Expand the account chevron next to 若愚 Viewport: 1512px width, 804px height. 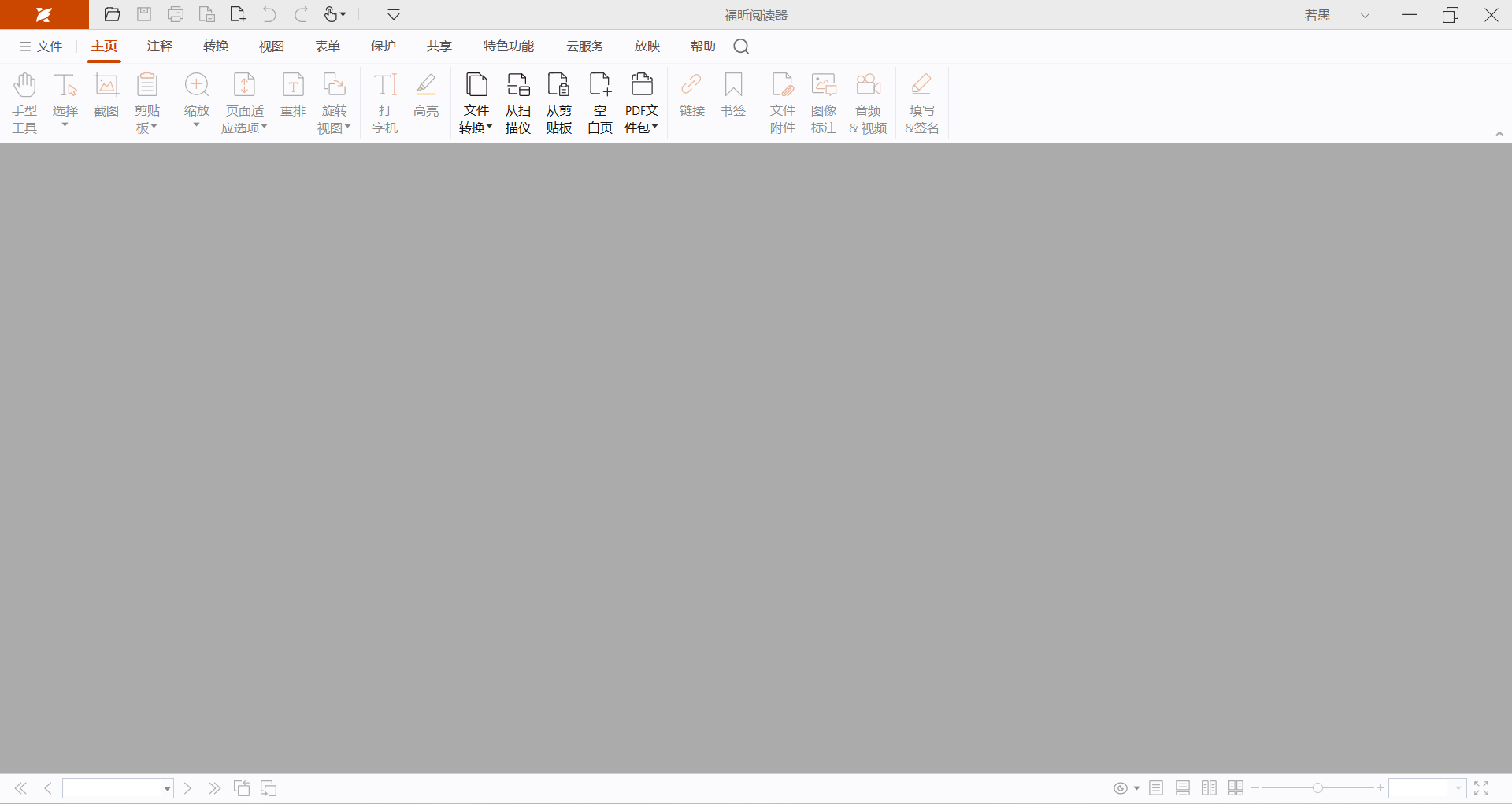1366,15
